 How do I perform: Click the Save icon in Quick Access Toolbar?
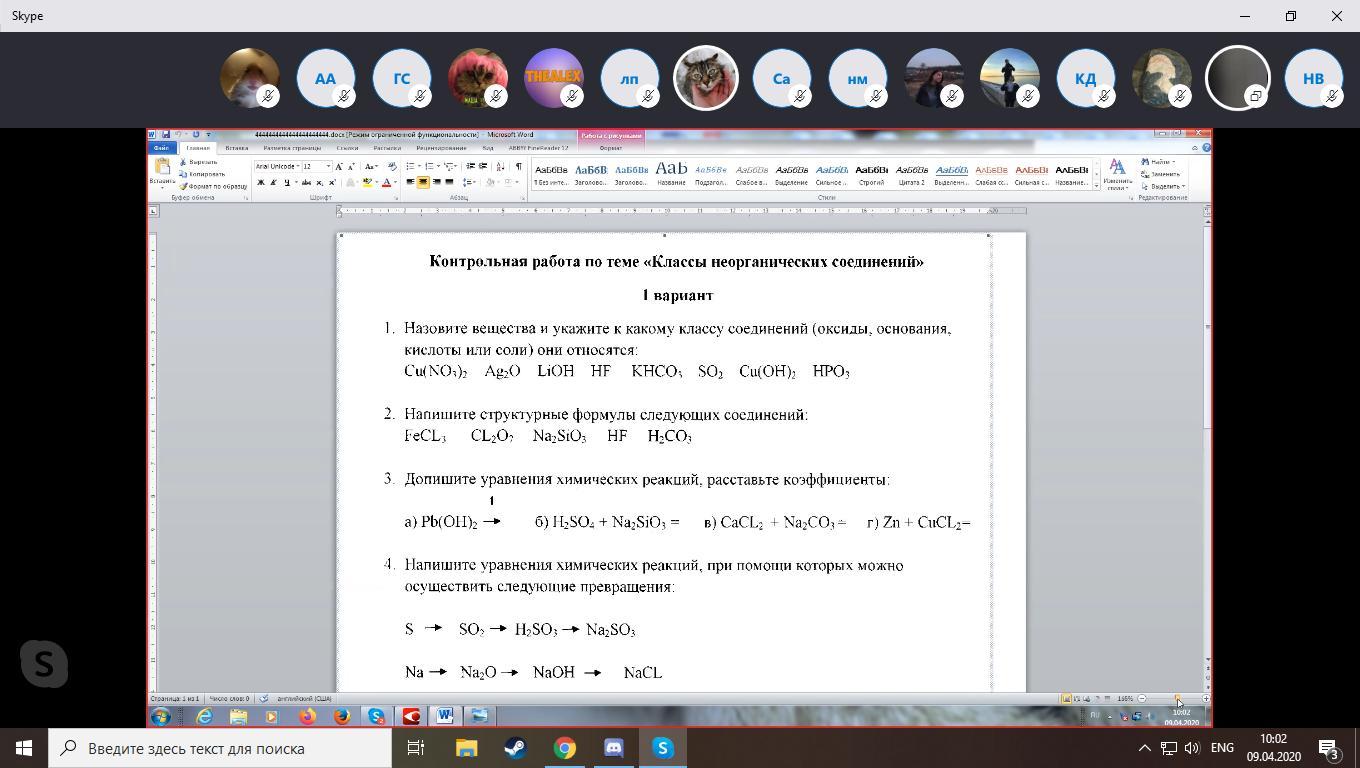[164, 134]
